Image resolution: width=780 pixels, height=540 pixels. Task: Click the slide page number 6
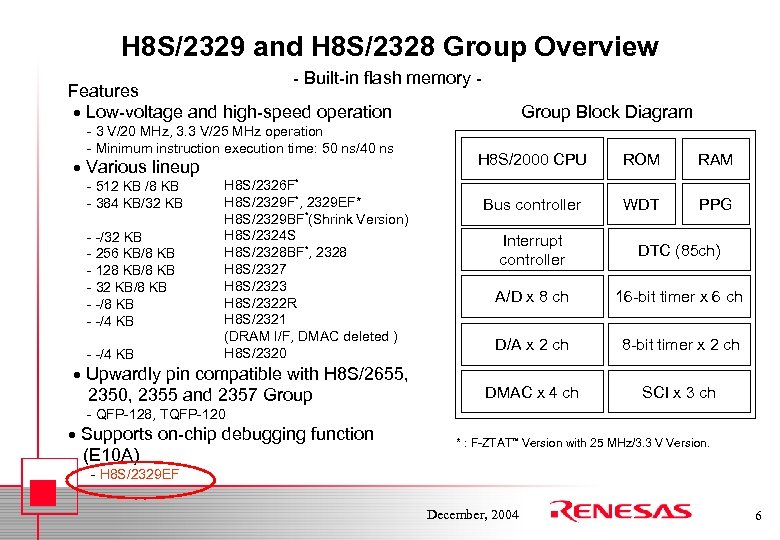tap(758, 516)
